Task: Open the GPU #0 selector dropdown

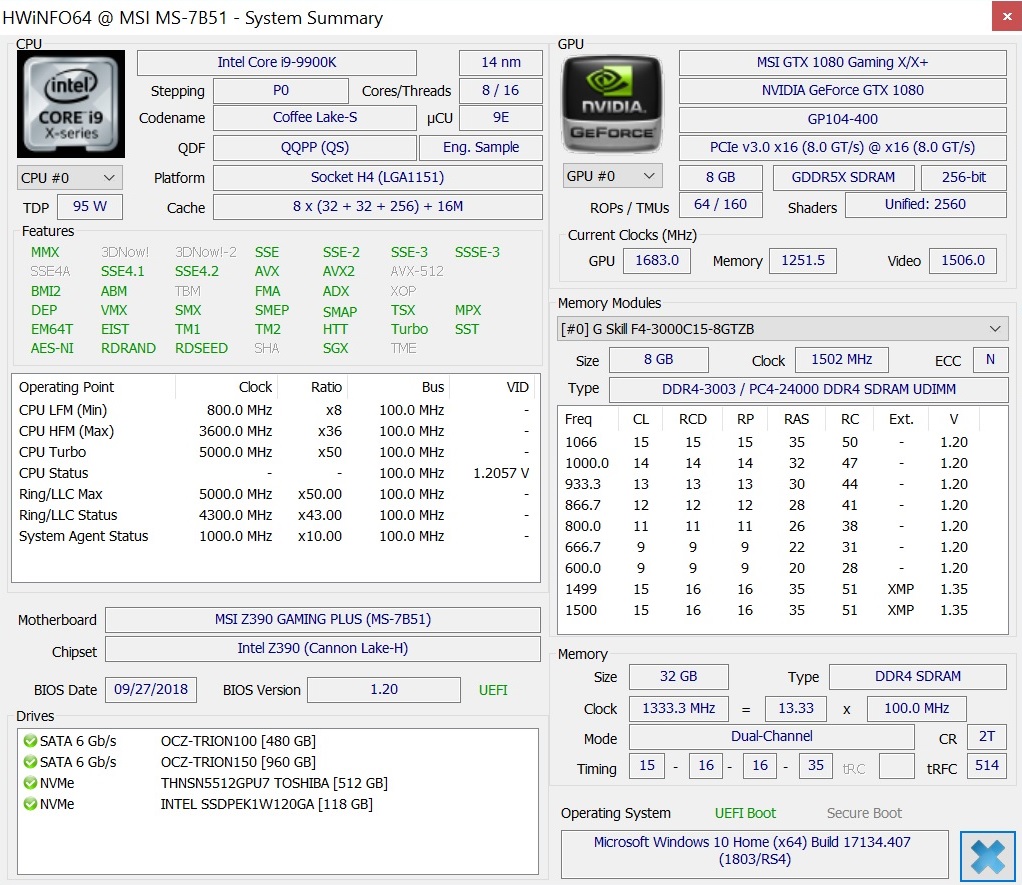Action: click(x=612, y=176)
